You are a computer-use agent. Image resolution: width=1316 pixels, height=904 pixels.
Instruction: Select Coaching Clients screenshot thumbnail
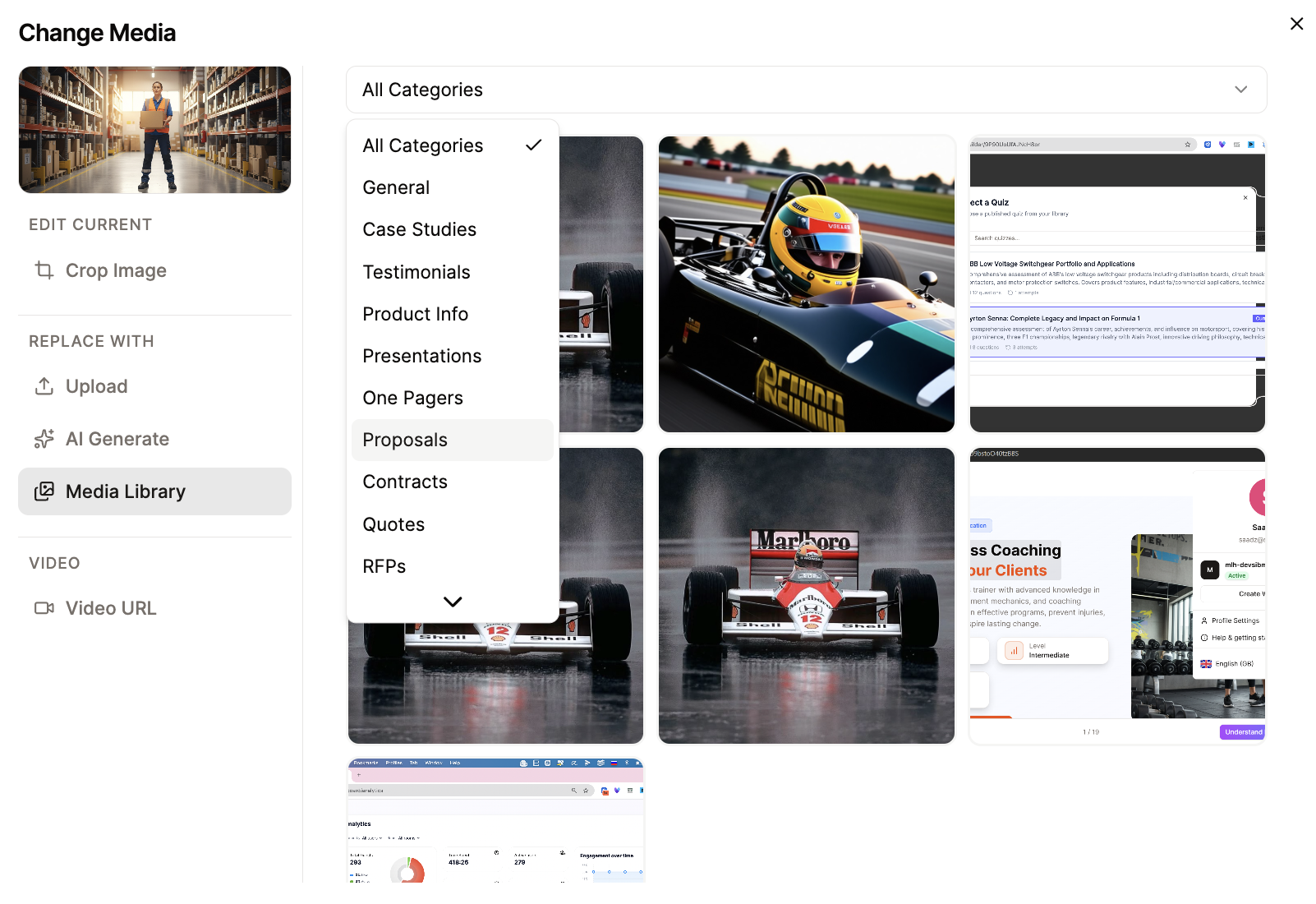coord(1117,596)
